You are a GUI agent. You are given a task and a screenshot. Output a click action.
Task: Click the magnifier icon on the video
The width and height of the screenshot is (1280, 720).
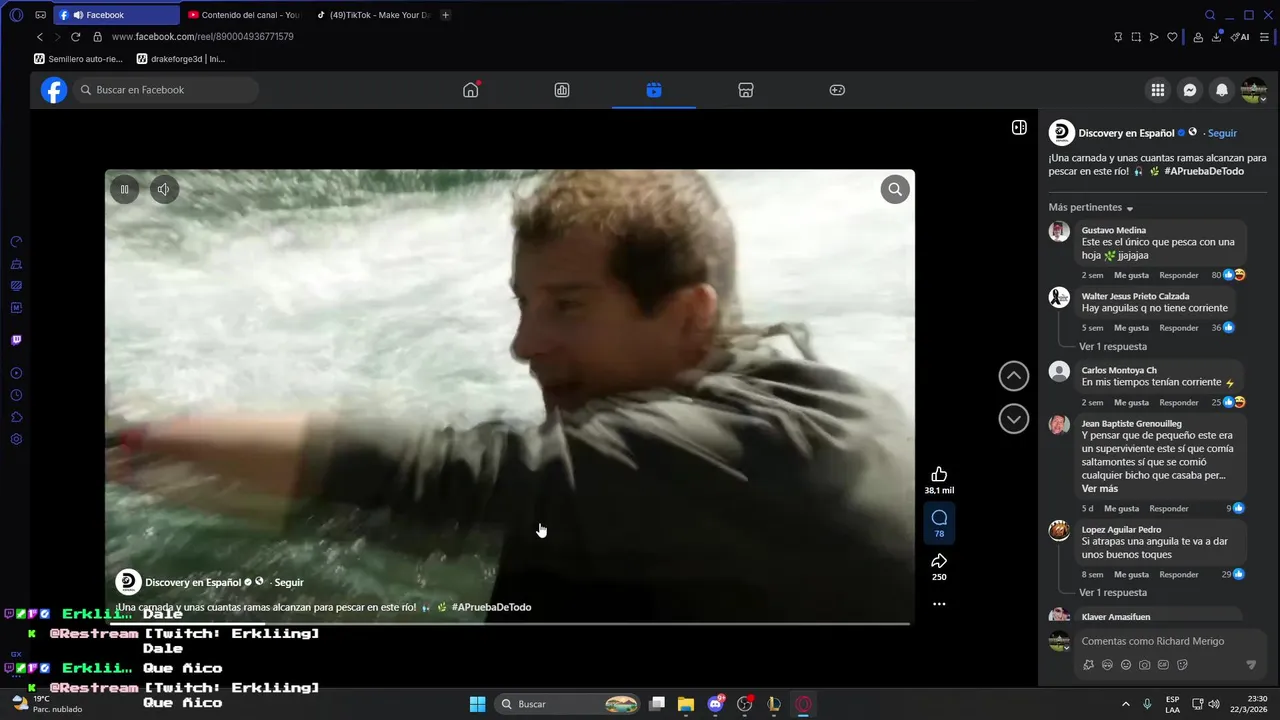pyautogui.click(x=895, y=189)
